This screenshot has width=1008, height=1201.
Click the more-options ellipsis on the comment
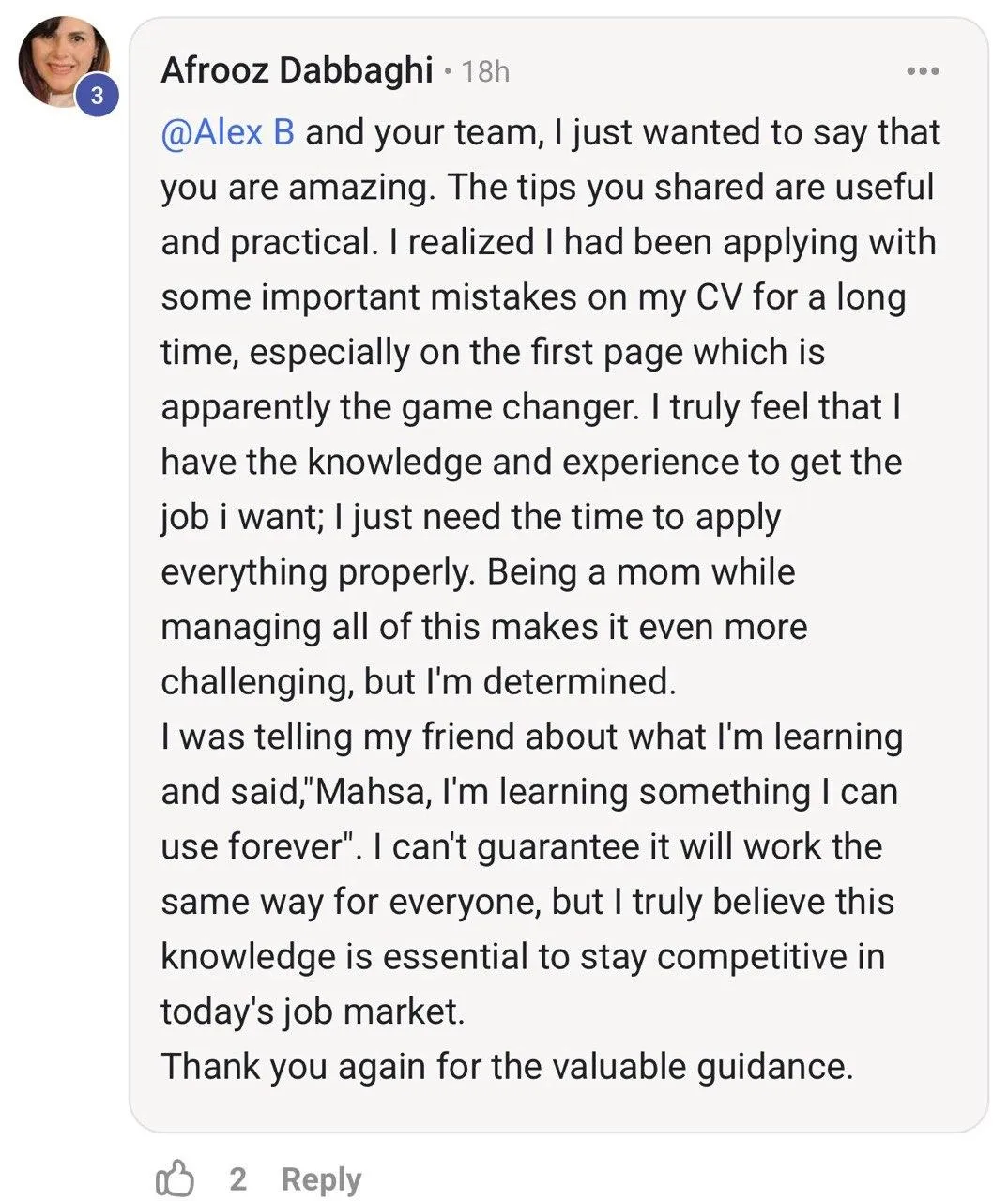pyautogui.click(x=924, y=69)
